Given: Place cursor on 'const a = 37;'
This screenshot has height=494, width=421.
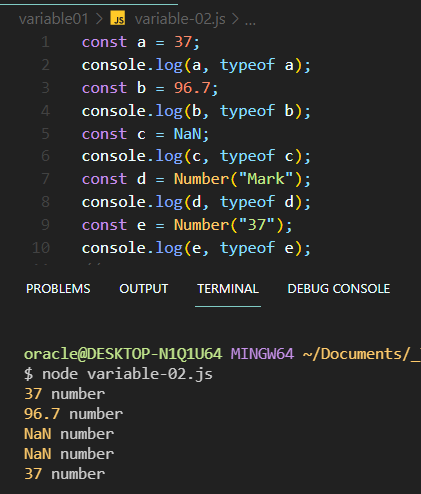Looking at the screenshot, I should 141,43.
